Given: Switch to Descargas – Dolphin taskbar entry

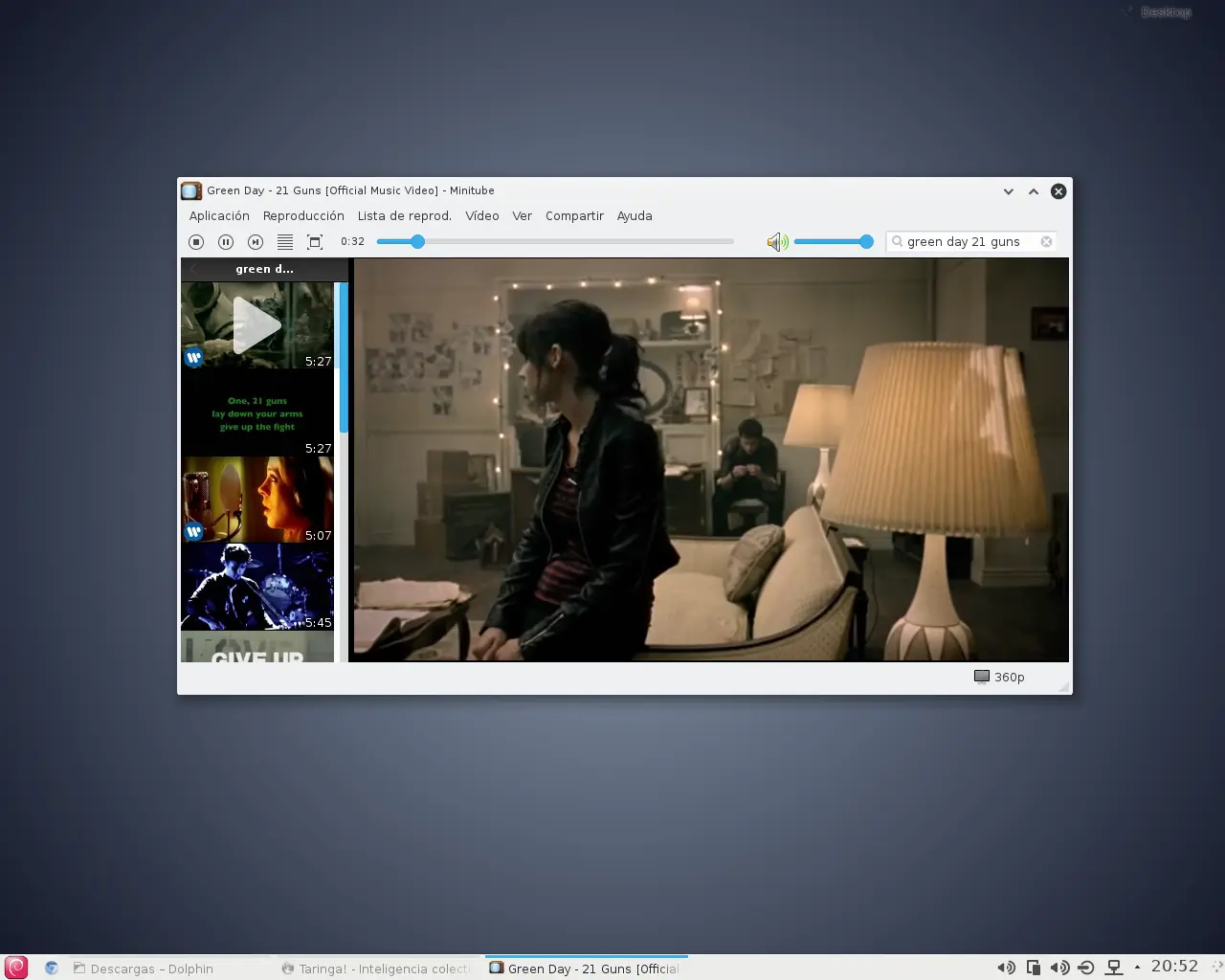Looking at the screenshot, I should [170, 969].
